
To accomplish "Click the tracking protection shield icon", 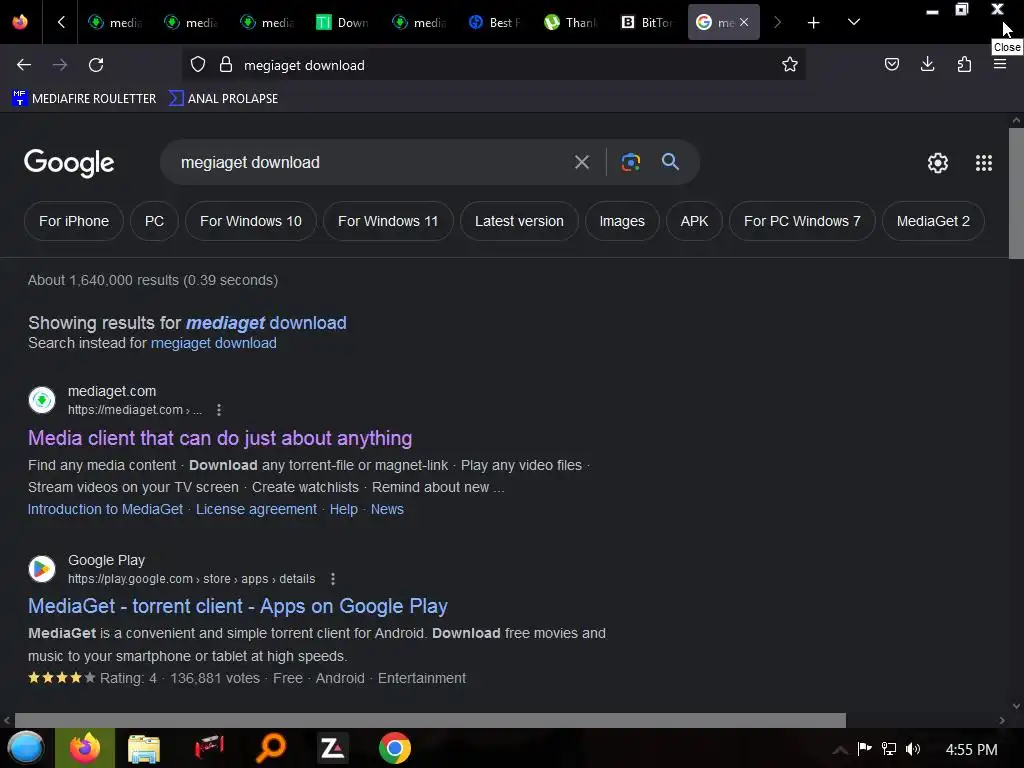I will click(x=198, y=65).
